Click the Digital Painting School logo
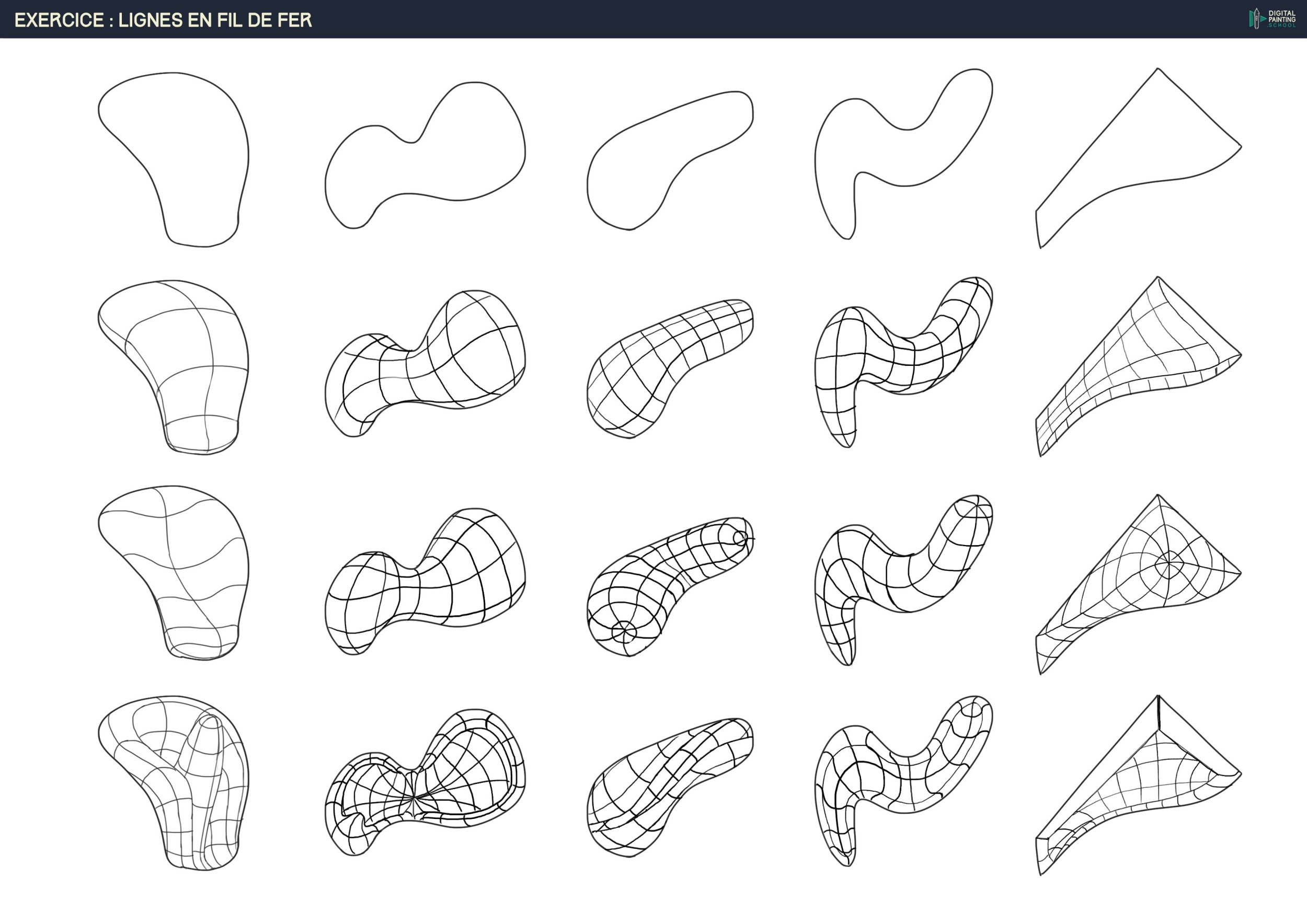 click(x=1271, y=18)
